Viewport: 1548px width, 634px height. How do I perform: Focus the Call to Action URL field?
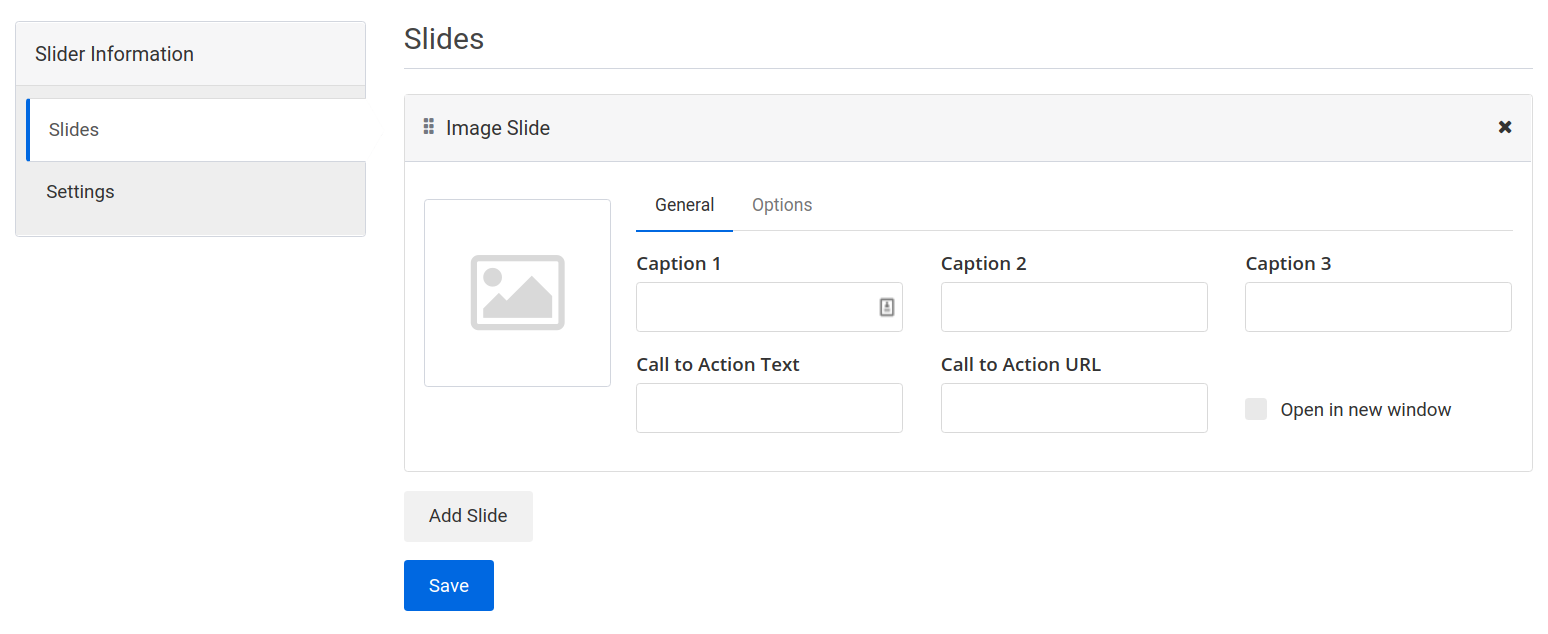(x=1073, y=408)
